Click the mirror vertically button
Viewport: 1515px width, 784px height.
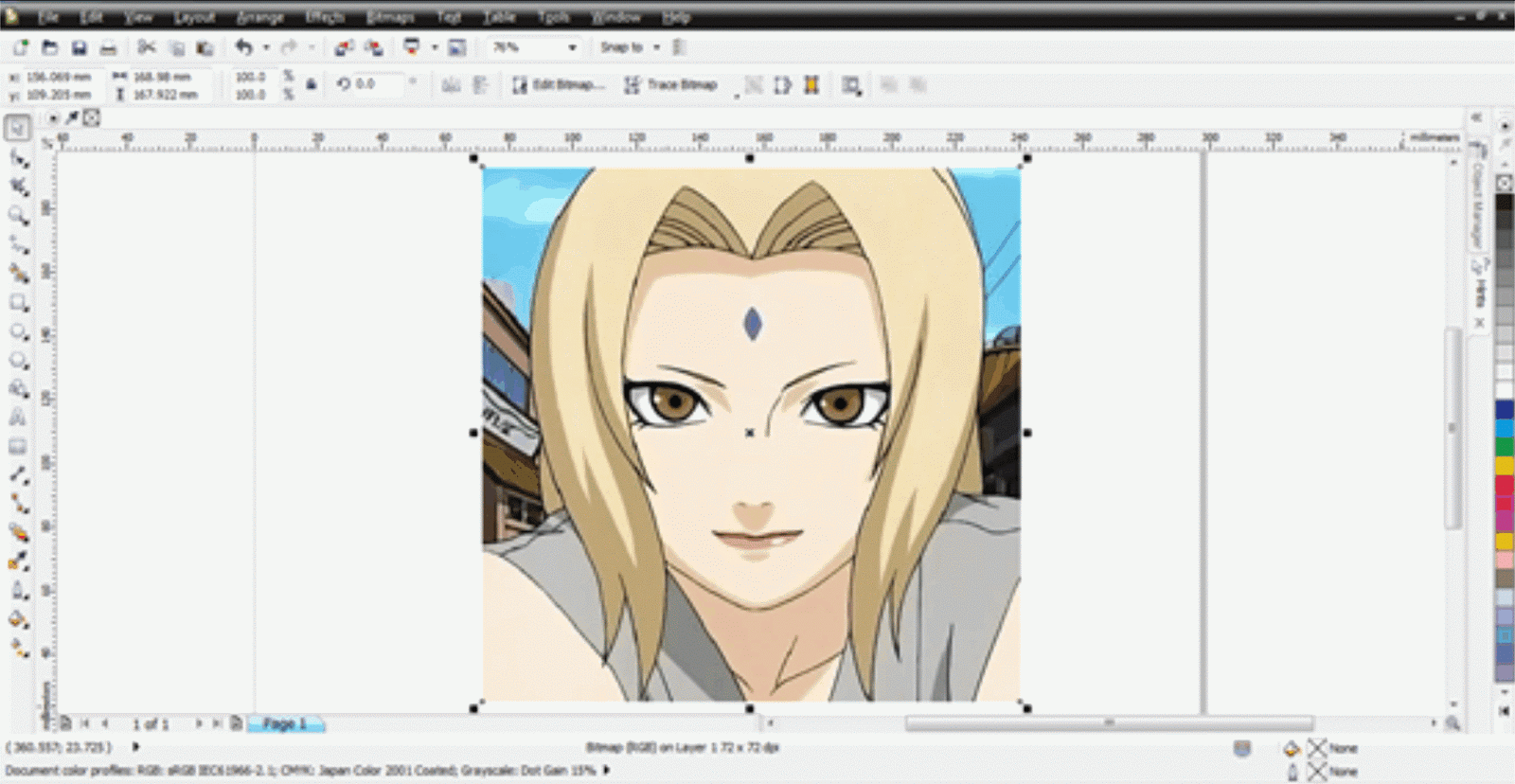481,85
